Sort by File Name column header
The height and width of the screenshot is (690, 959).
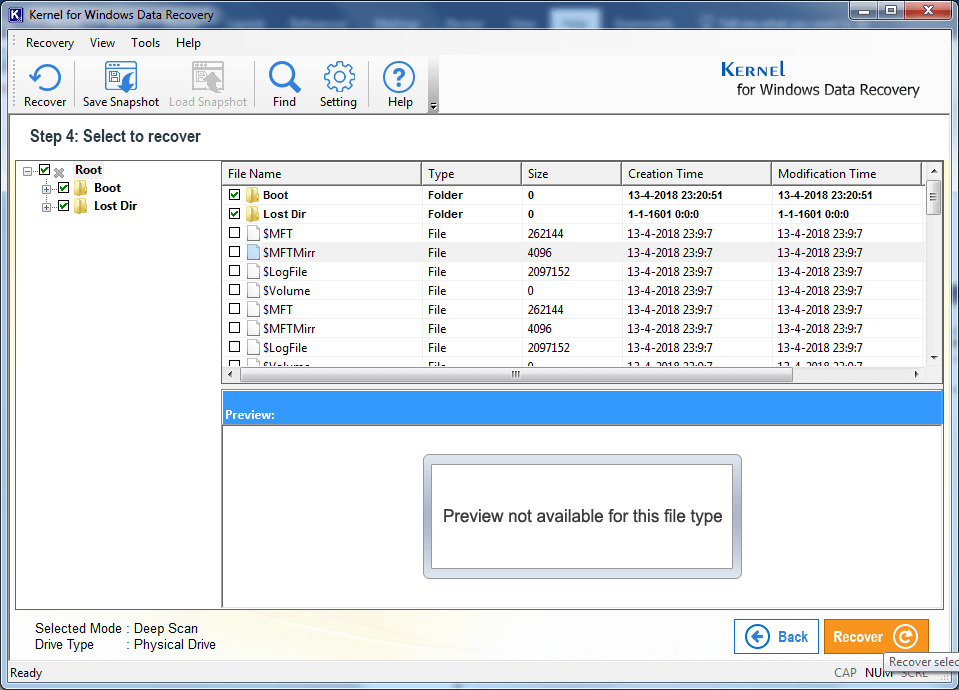tap(321, 174)
